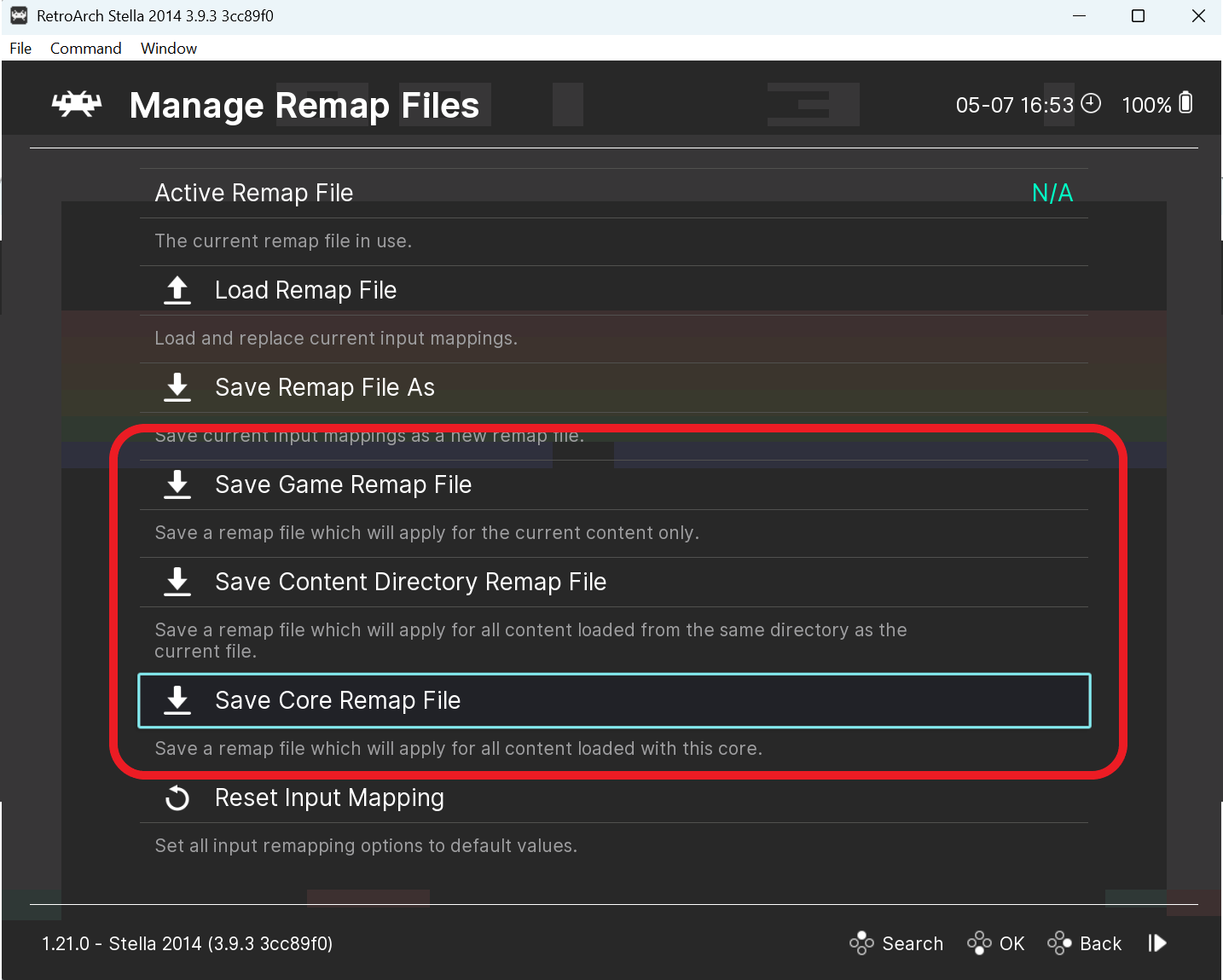The width and height of the screenshot is (1223, 980).
Task: Click "Set all input remapping options to default values."
Action: pos(366,846)
